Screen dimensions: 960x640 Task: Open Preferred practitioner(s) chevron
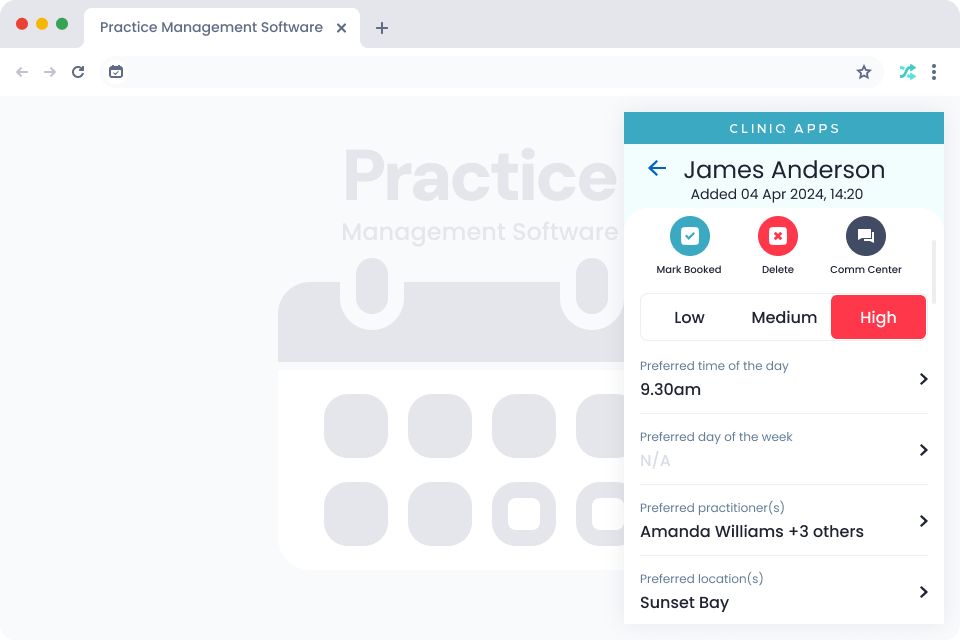pyautogui.click(x=923, y=521)
